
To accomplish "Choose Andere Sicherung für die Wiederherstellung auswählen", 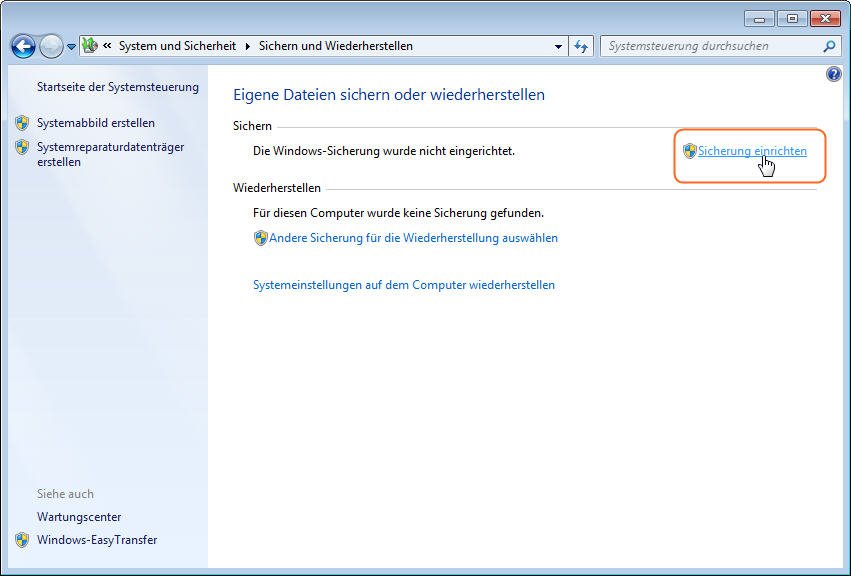I will (x=414, y=238).
